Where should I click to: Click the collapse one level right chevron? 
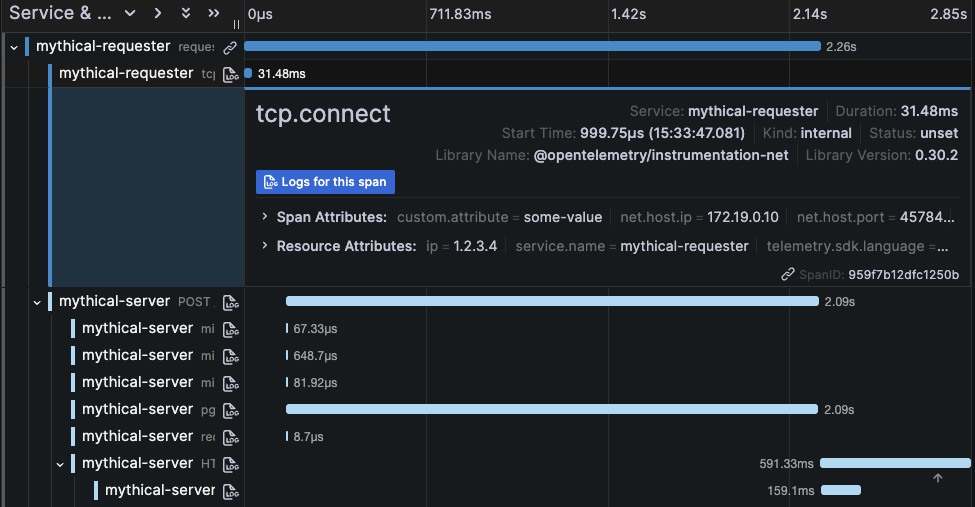point(158,14)
